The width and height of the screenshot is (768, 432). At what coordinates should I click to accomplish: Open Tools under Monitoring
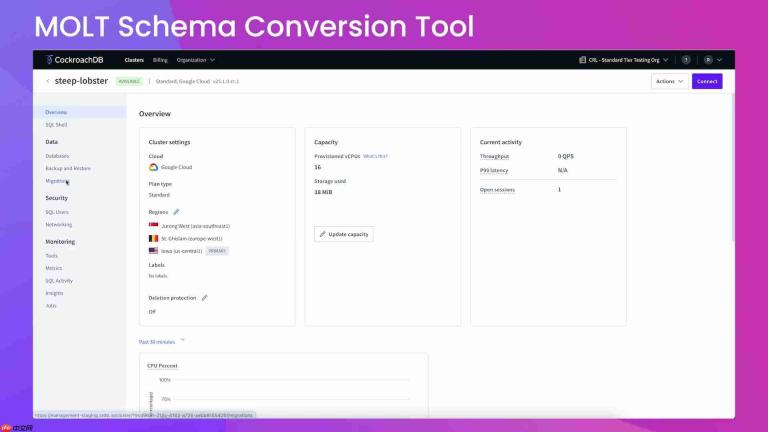51,256
